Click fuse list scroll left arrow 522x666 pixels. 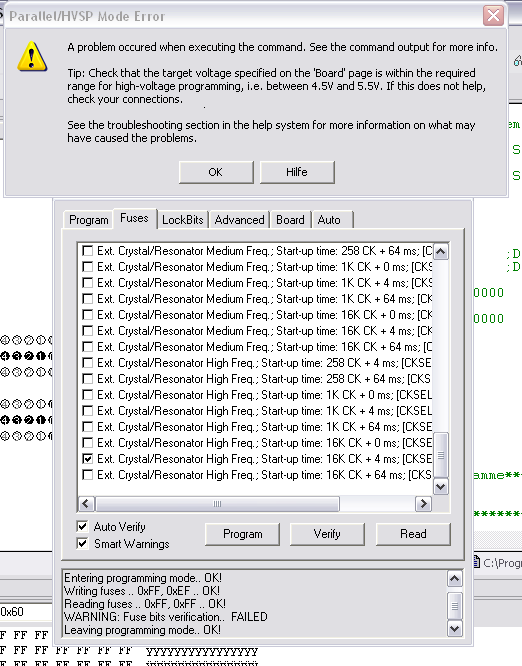pyautogui.click(x=86, y=504)
